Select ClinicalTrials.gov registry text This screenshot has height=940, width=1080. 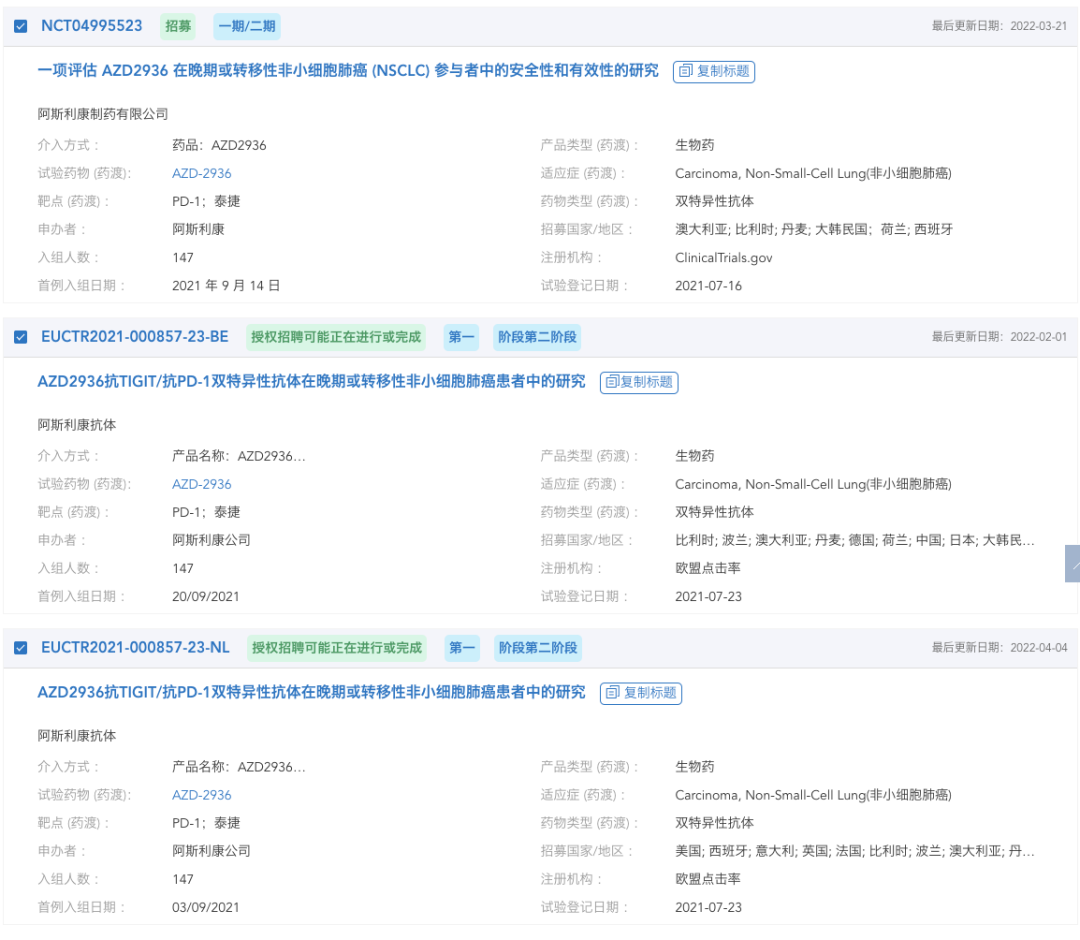(723, 258)
